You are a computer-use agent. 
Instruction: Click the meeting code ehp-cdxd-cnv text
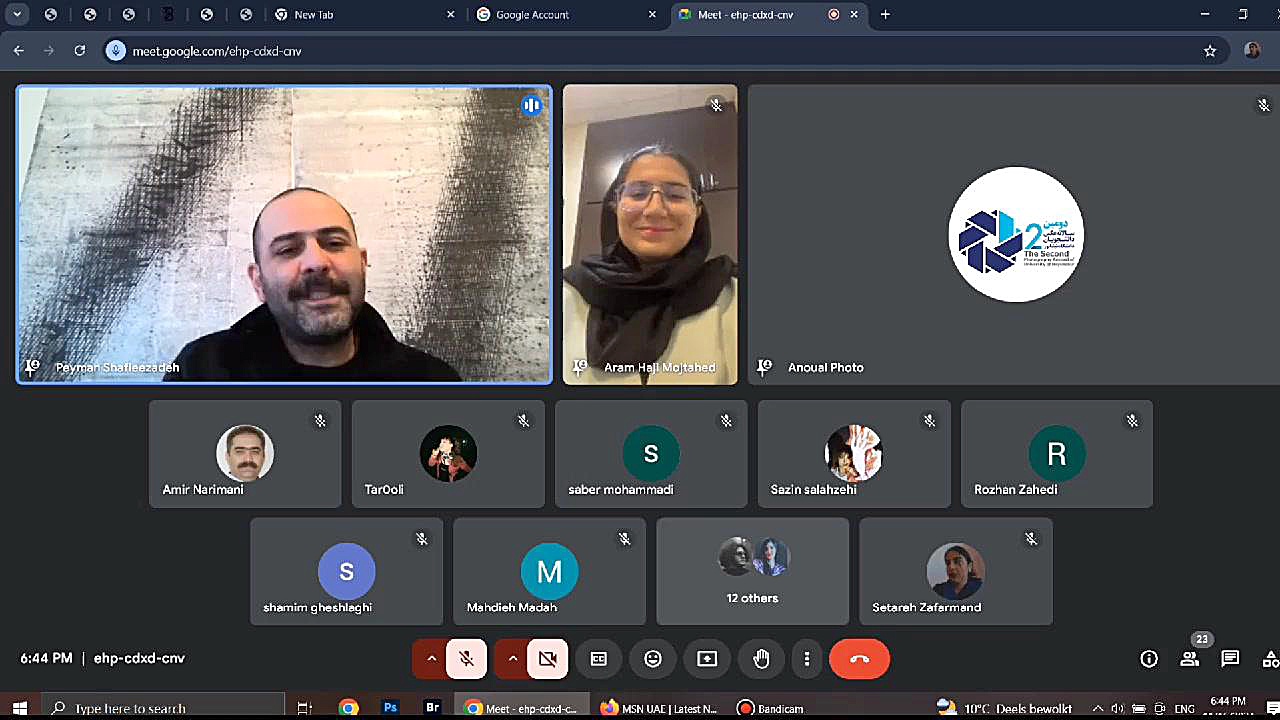pyautogui.click(x=139, y=659)
